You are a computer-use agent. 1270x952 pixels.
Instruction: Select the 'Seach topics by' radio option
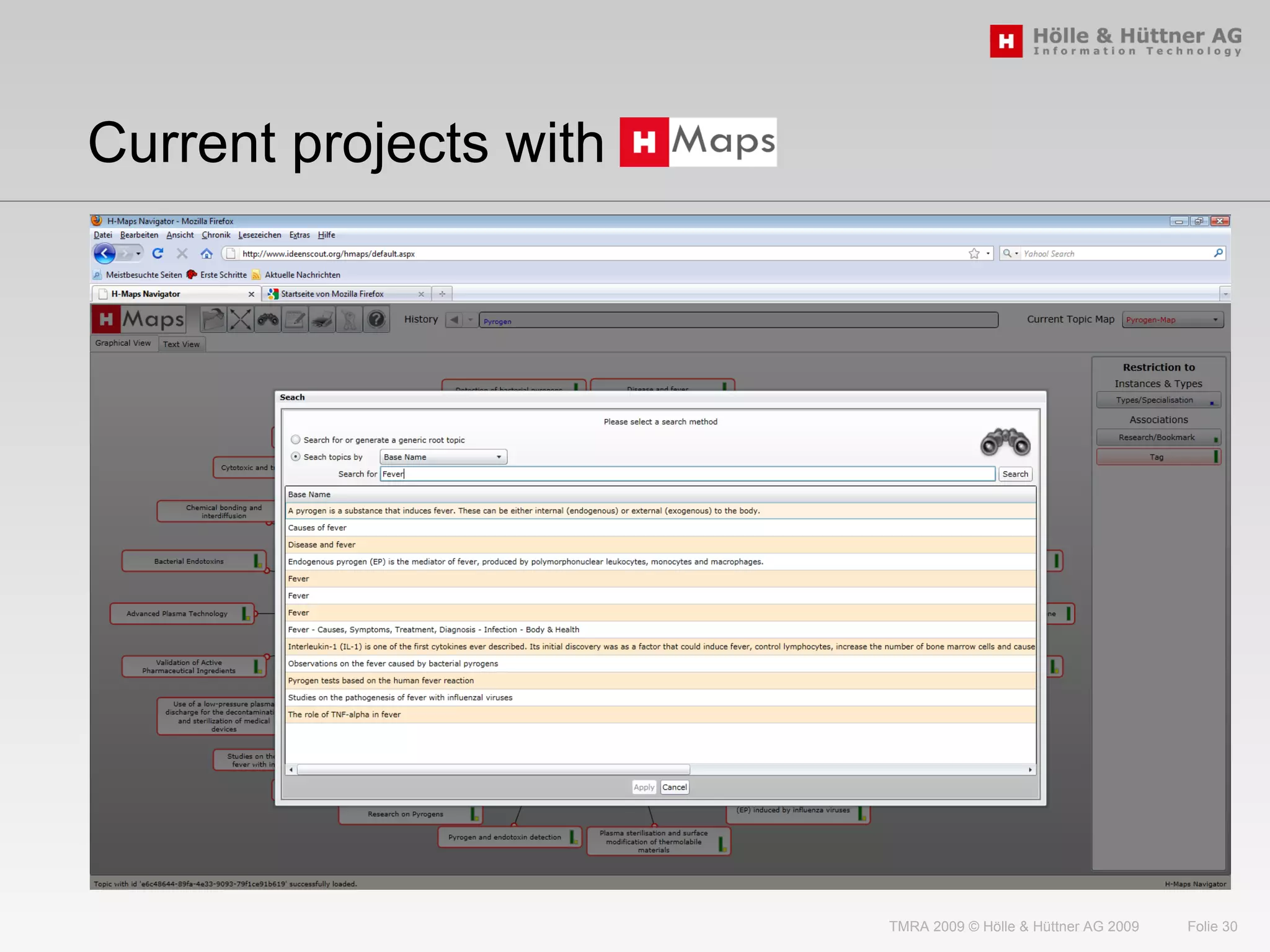click(x=296, y=457)
